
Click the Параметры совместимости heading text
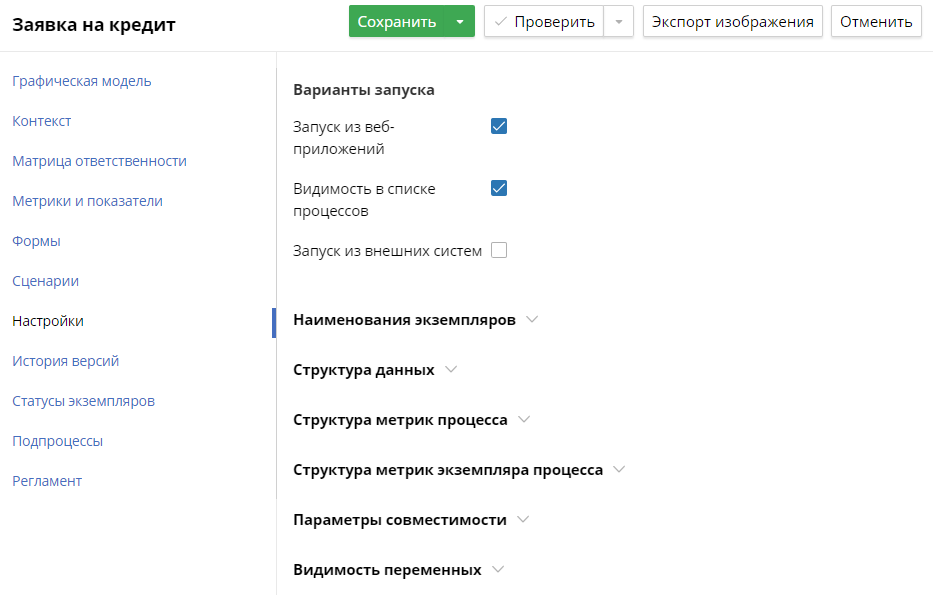pos(400,519)
